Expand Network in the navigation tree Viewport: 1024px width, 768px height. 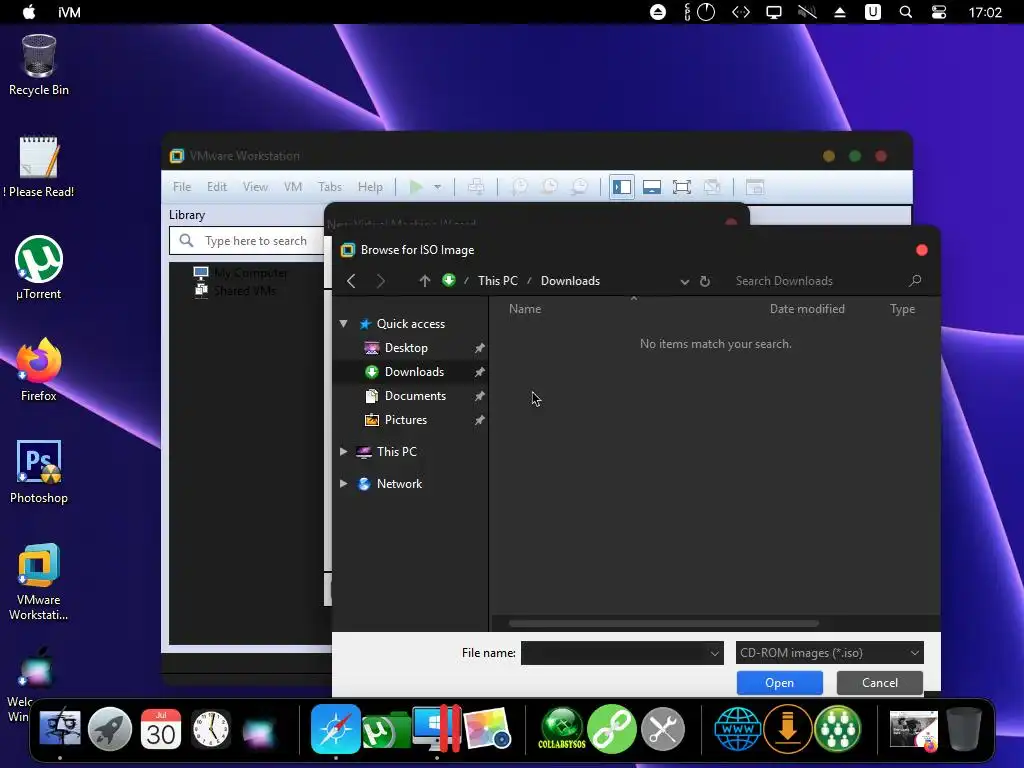[x=344, y=484]
